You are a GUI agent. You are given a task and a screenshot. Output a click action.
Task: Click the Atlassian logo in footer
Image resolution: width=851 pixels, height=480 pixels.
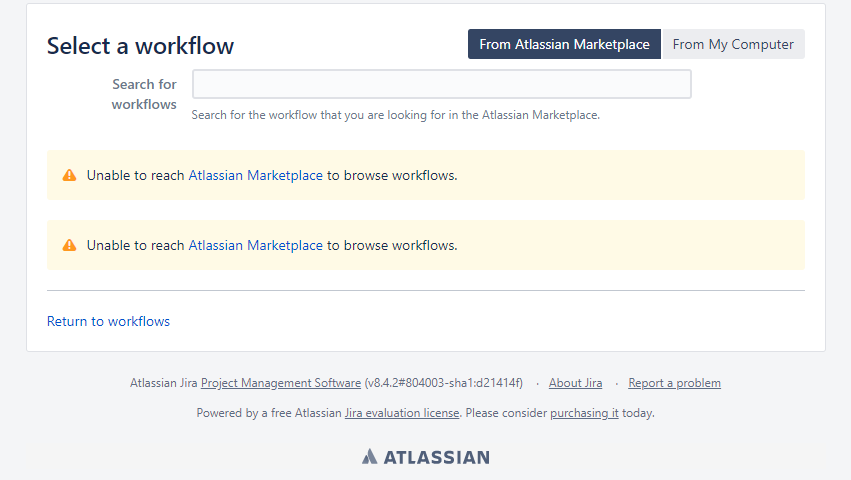pos(426,457)
